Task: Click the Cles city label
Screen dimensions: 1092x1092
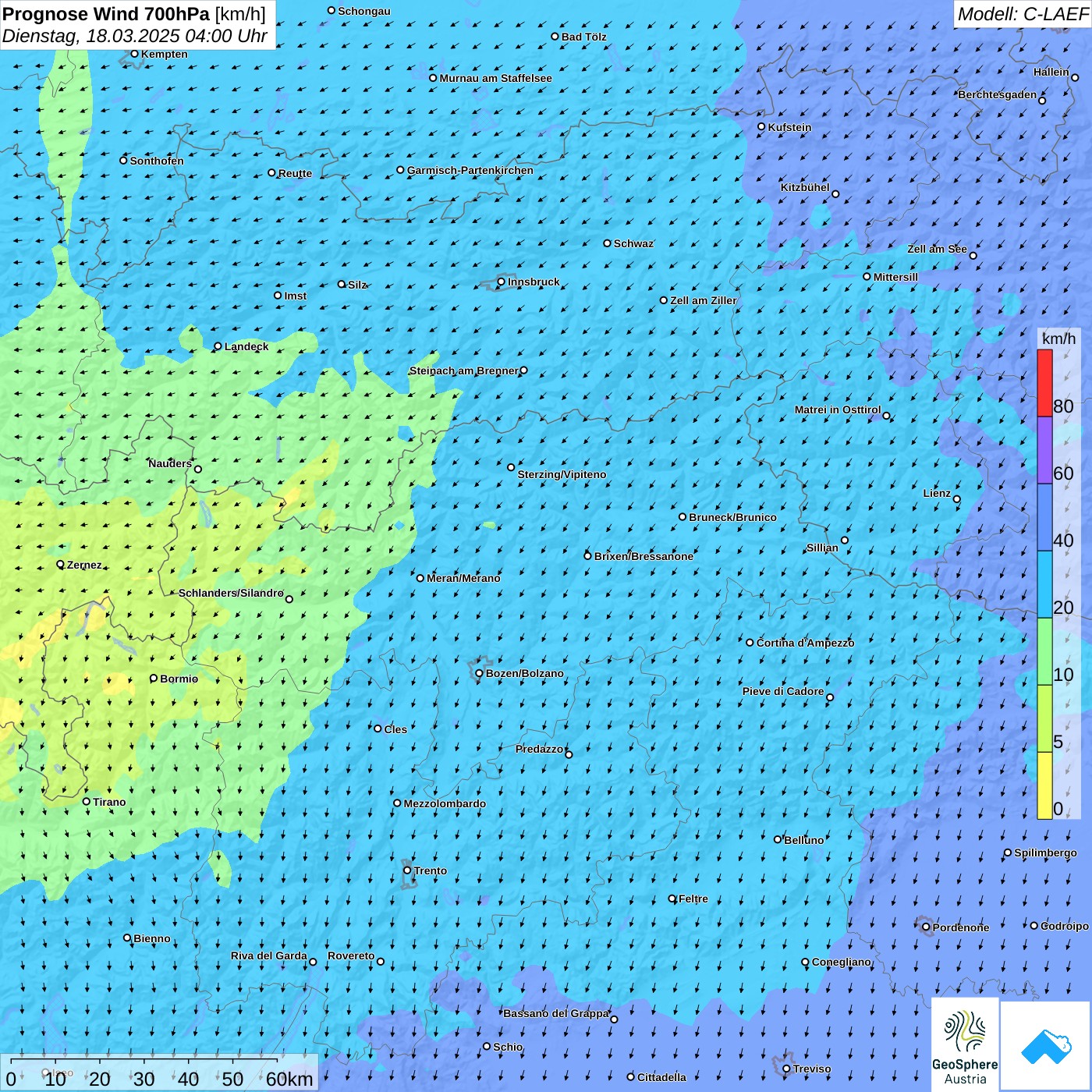Action: [395, 729]
